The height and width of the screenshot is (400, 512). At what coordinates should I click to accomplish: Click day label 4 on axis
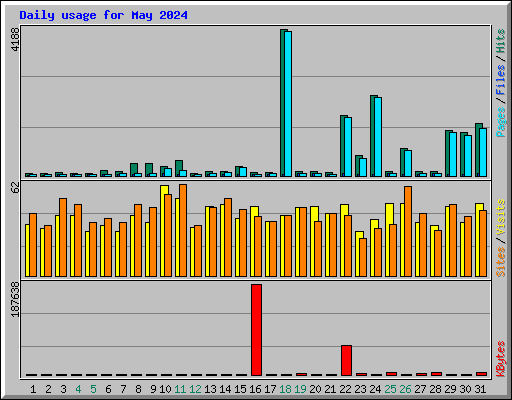[78, 389]
